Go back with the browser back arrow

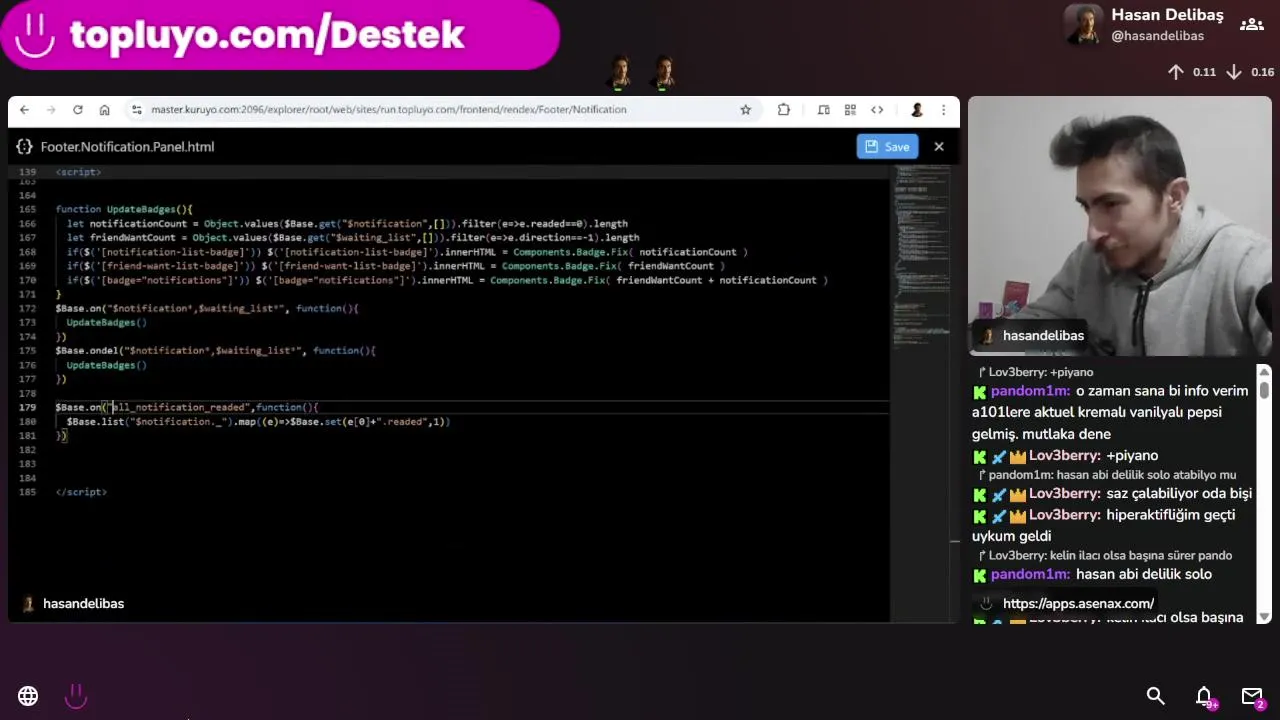click(x=24, y=110)
